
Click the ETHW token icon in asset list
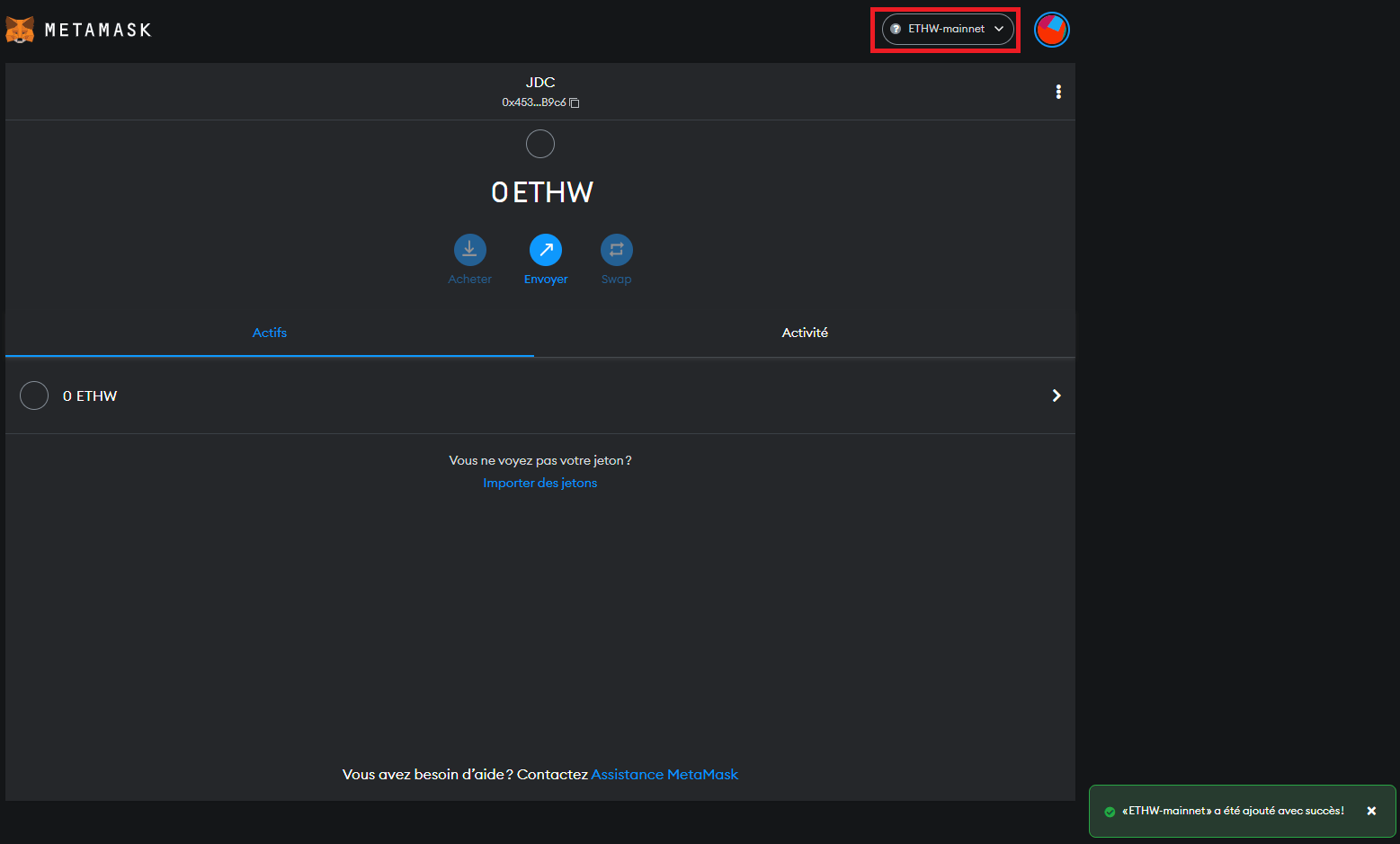[34, 395]
